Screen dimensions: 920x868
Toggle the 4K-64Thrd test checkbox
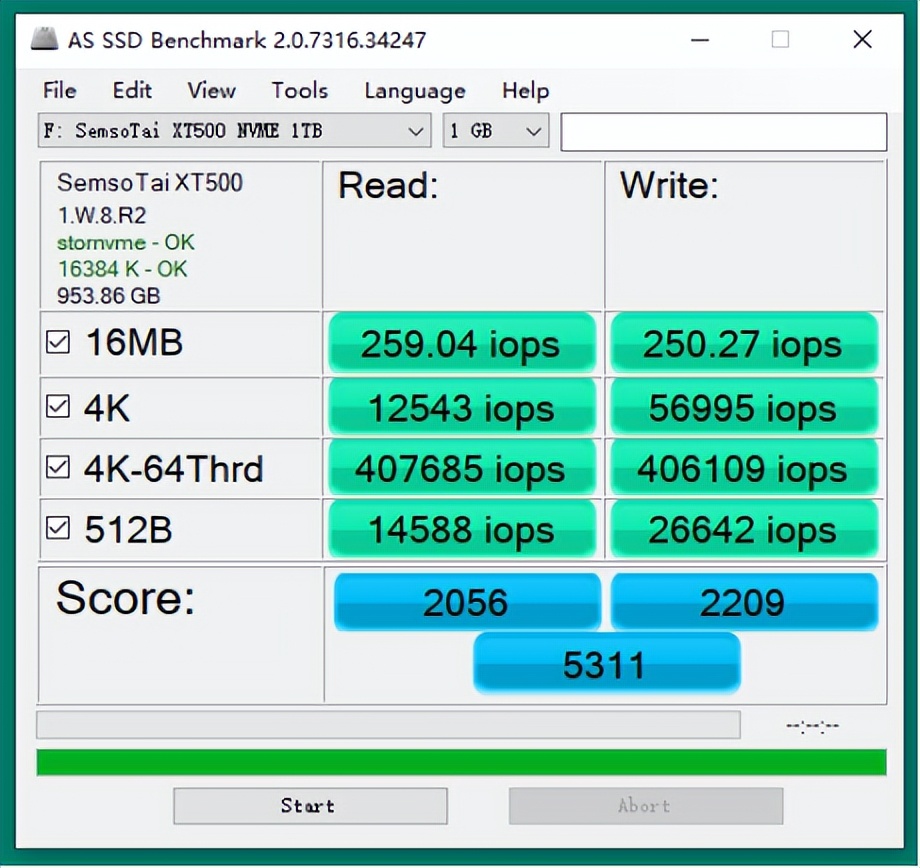click(58, 466)
